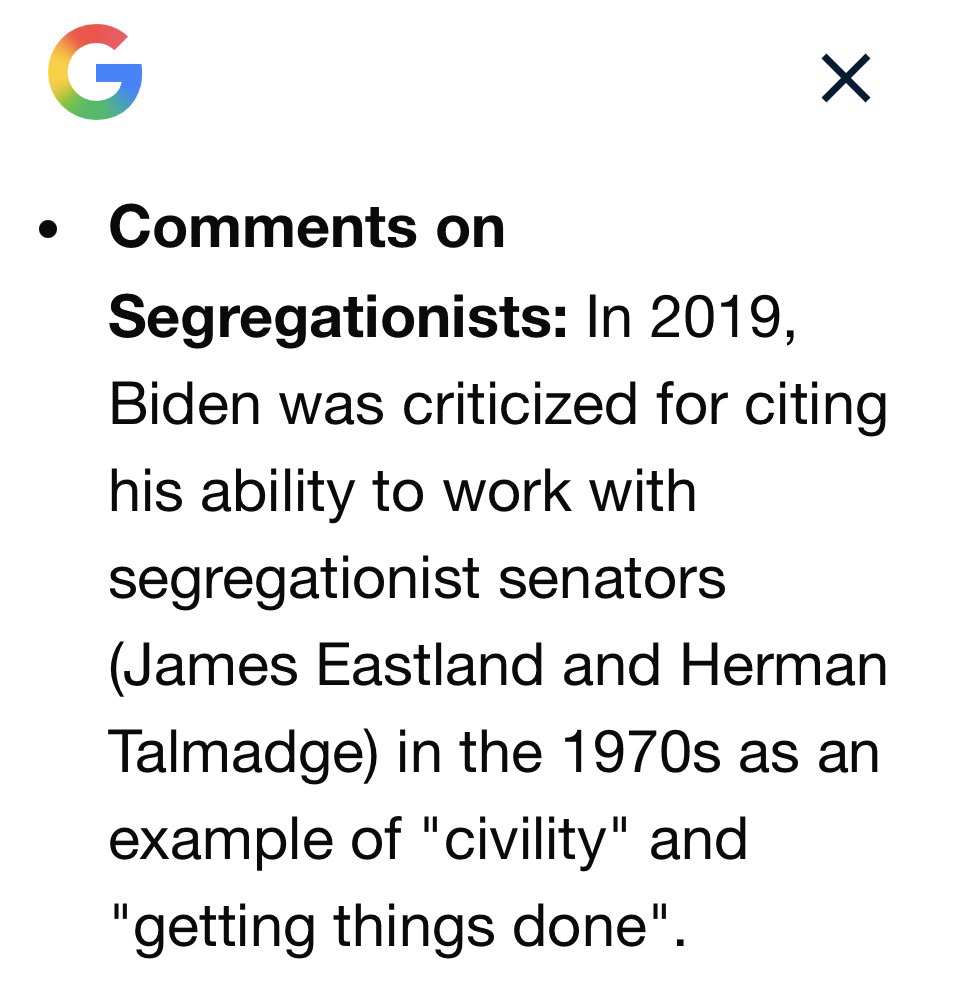Click the Google G logo
Image resolution: width=960 pixels, height=985 pixels.
point(95,73)
